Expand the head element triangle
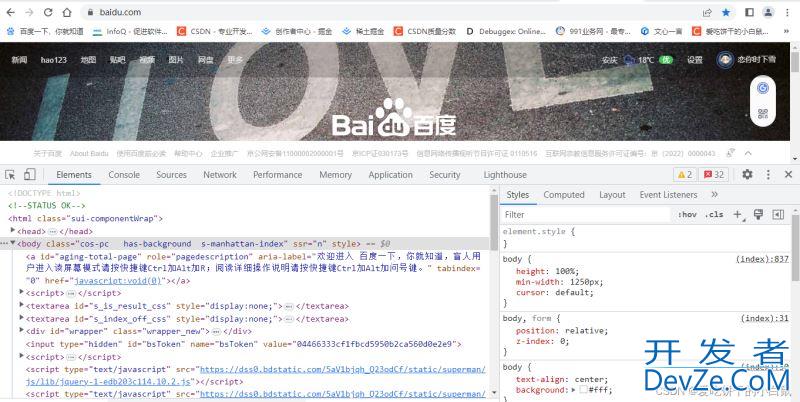800x402 pixels. [12, 231]
